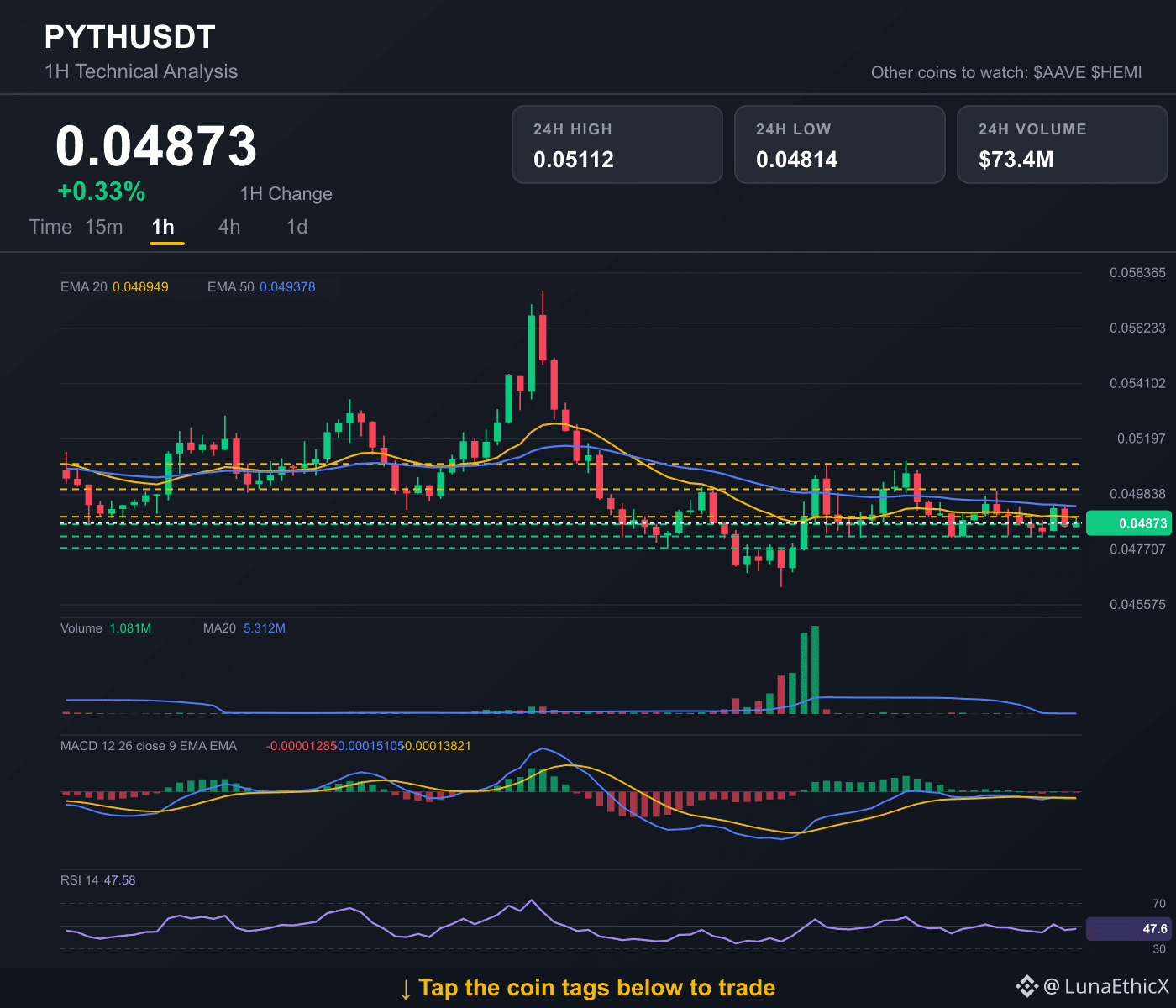Click the $HEMI coin tag
This screenshot has width=1176, height=1008.
(1116, 72)
